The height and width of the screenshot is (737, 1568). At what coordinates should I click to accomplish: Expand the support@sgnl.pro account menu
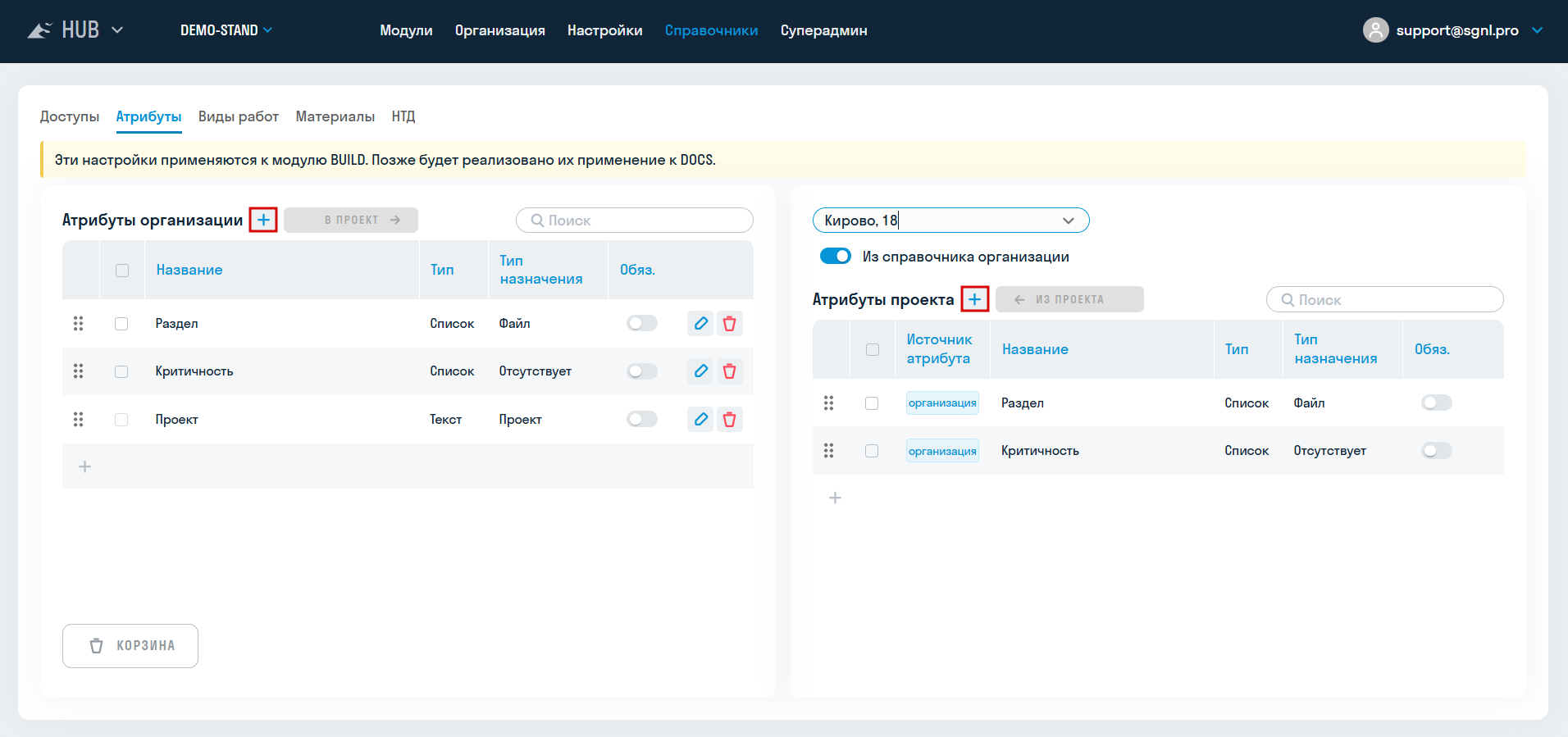(x=1537, y=30)
